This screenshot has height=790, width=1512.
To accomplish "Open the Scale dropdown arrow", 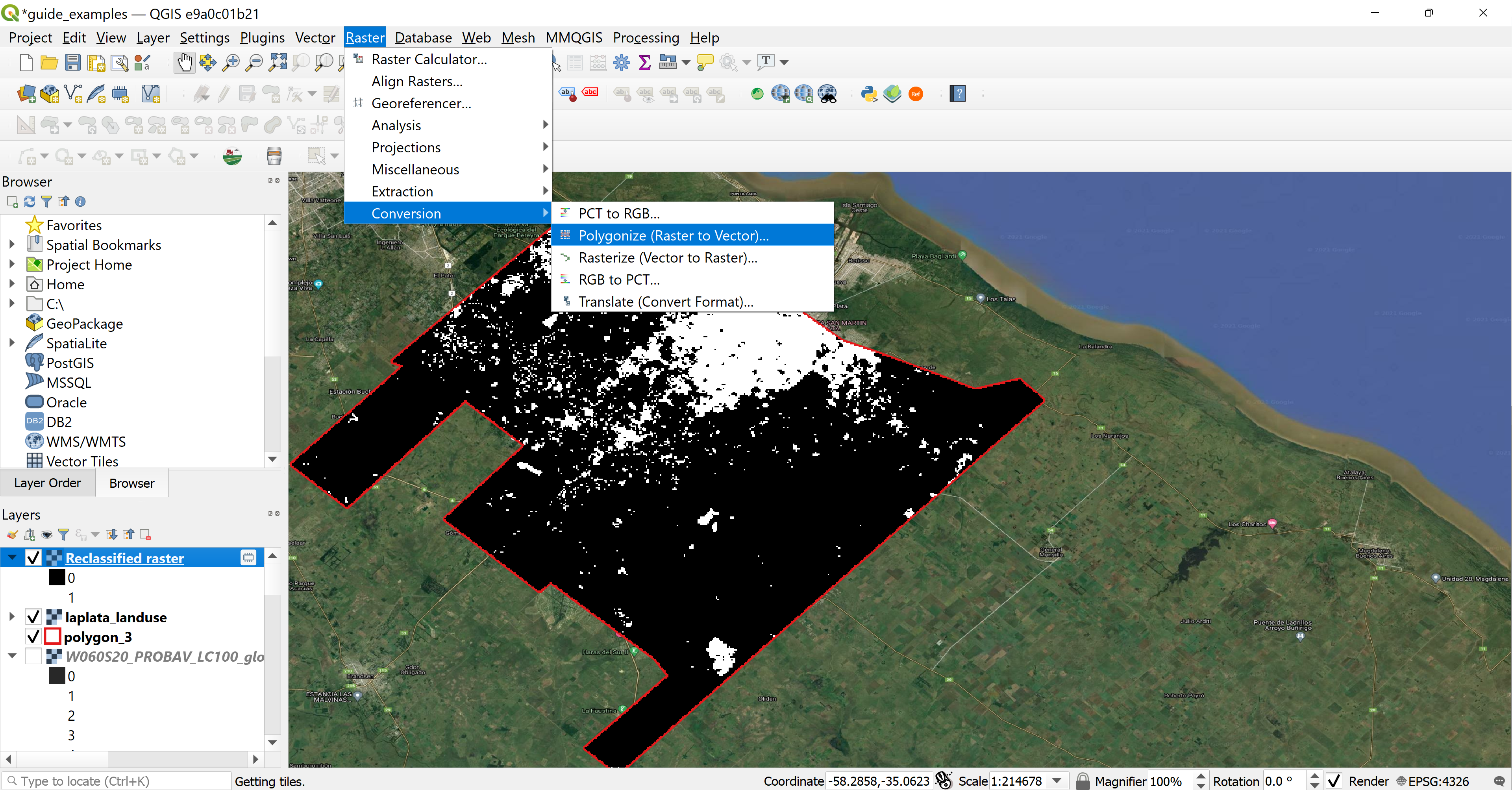I will pyautogui.click(x=1057, y=781).
